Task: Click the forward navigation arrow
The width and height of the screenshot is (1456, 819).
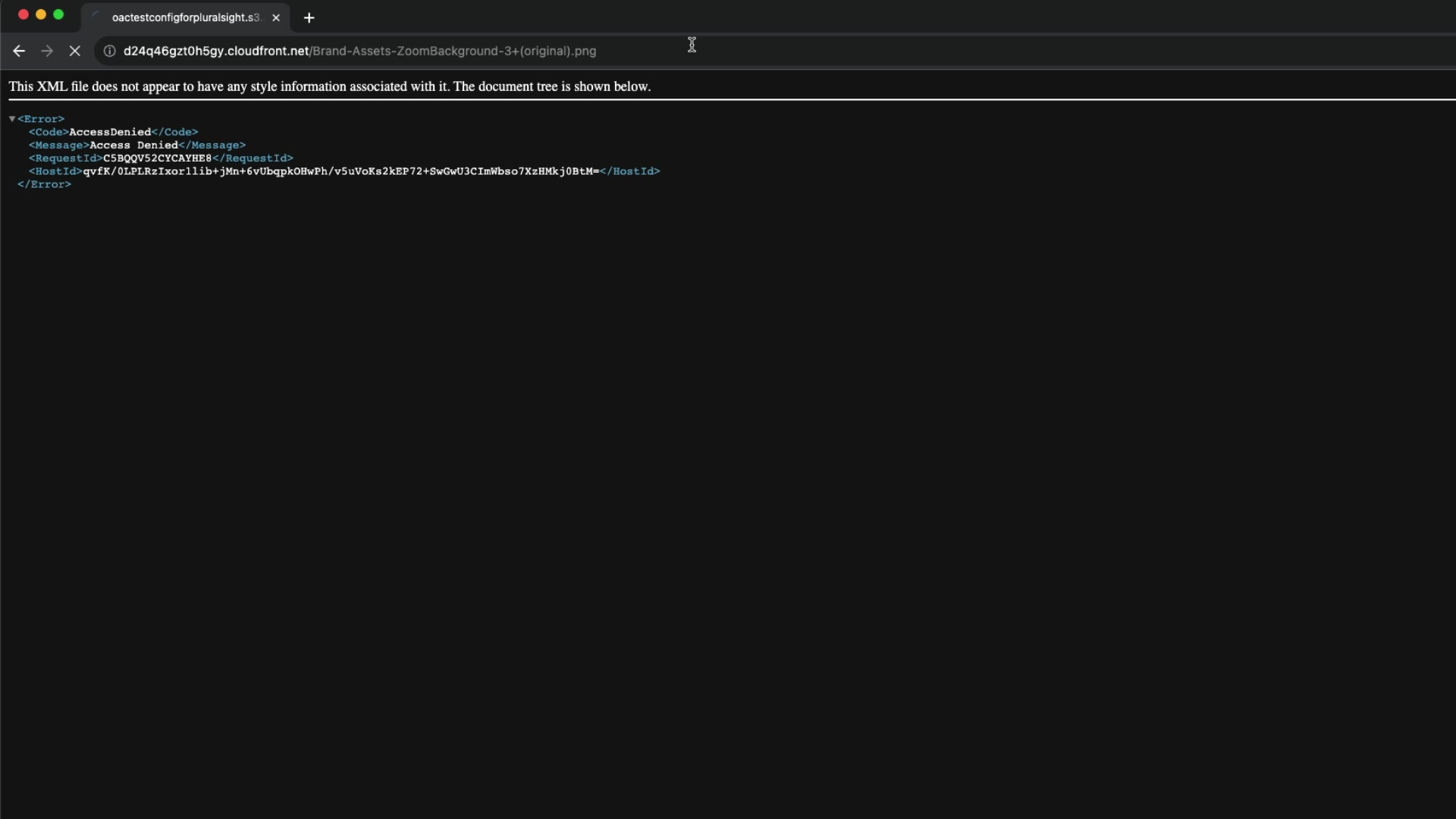Action: [47, 51]
